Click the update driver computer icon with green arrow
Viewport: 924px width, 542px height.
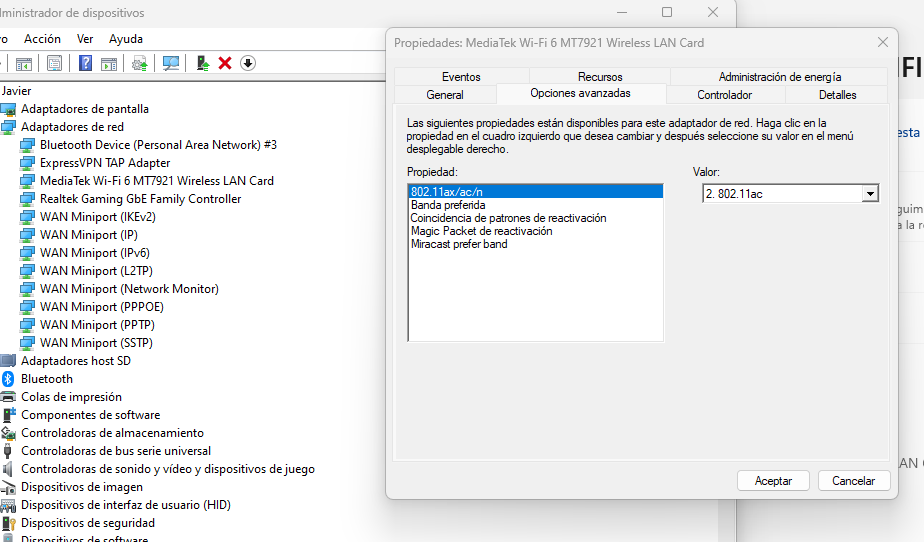tap(203, 63)
